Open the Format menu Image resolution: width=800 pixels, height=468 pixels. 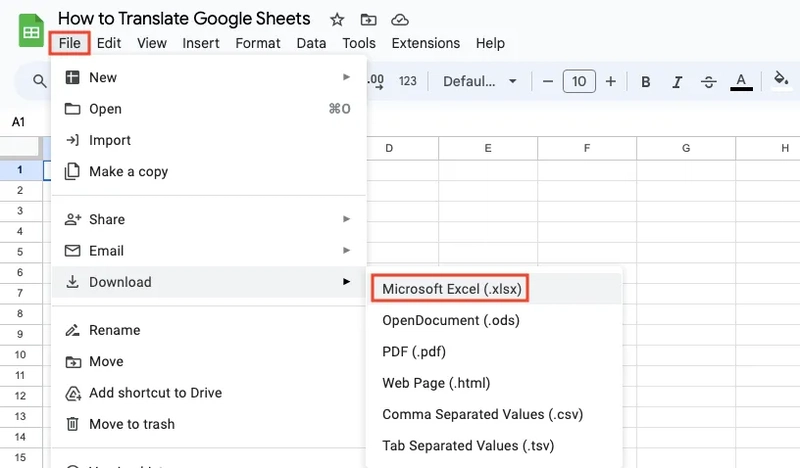258,43
